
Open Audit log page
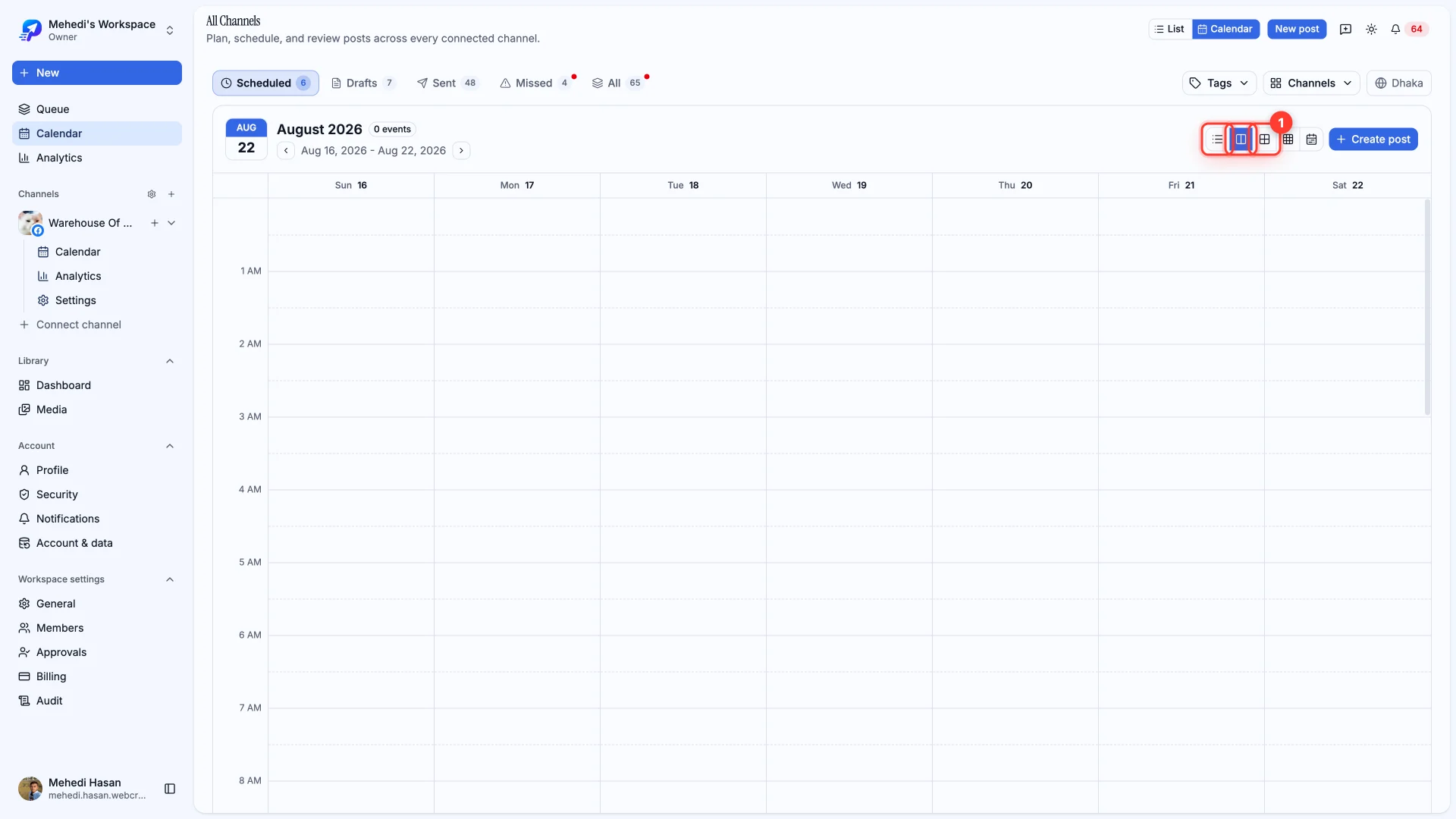click(97, 701)
